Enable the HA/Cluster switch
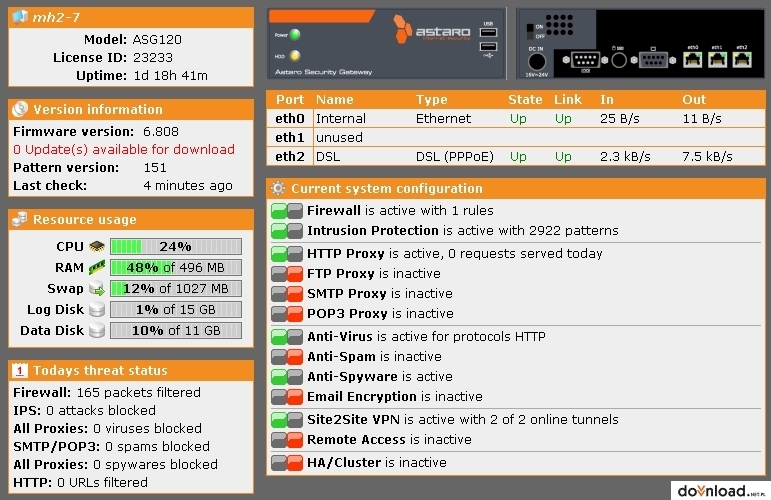This screenshot has width=771, height=500. click(x=287, y=463)
